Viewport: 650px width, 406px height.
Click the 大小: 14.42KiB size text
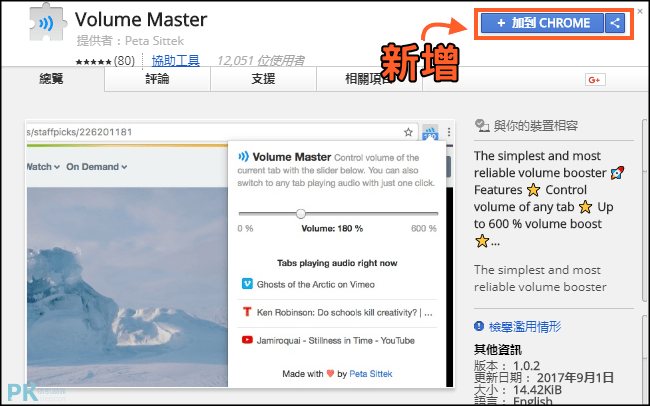click(518, 390)
